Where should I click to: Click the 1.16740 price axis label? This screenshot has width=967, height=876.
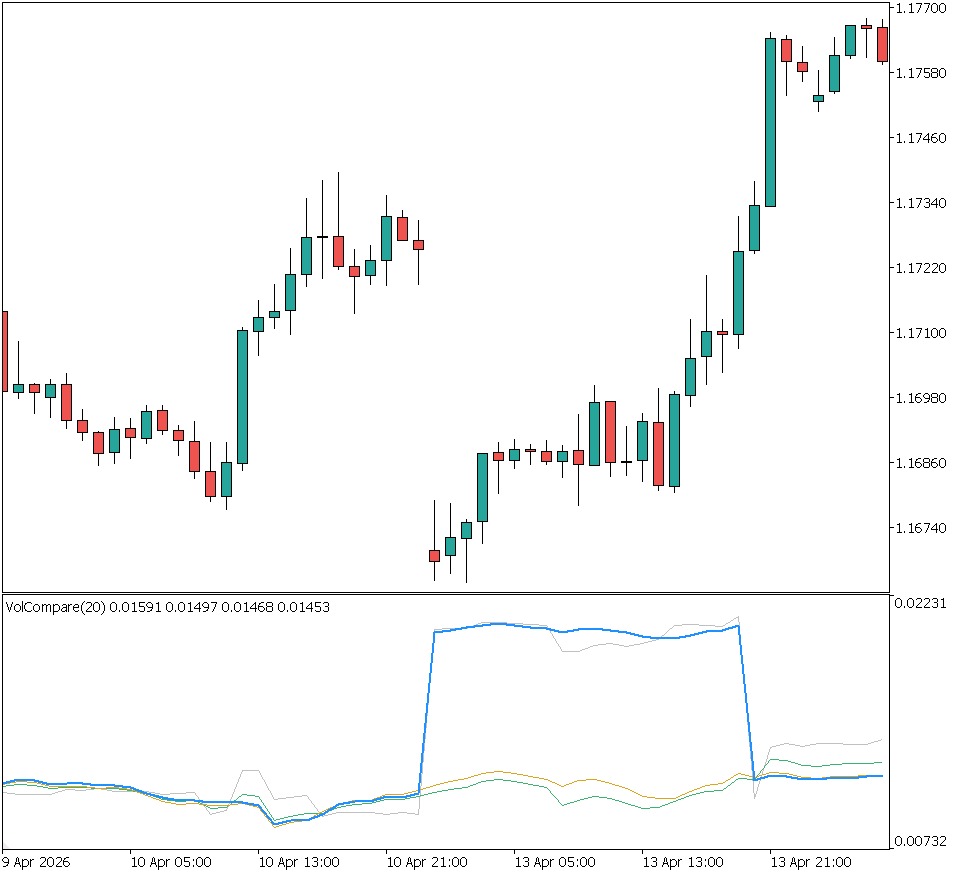pos(921,527)
